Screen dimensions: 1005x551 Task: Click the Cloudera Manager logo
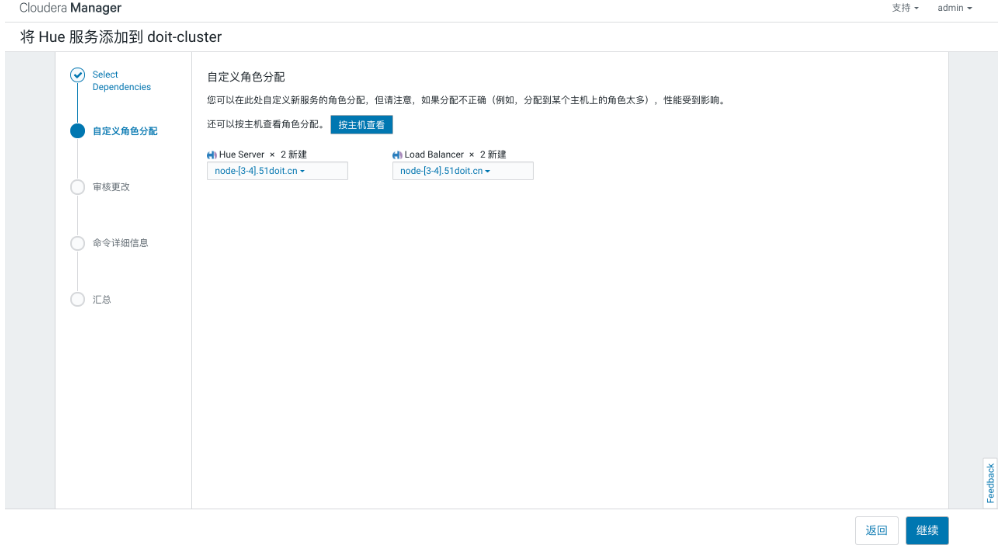click(70, 8)
